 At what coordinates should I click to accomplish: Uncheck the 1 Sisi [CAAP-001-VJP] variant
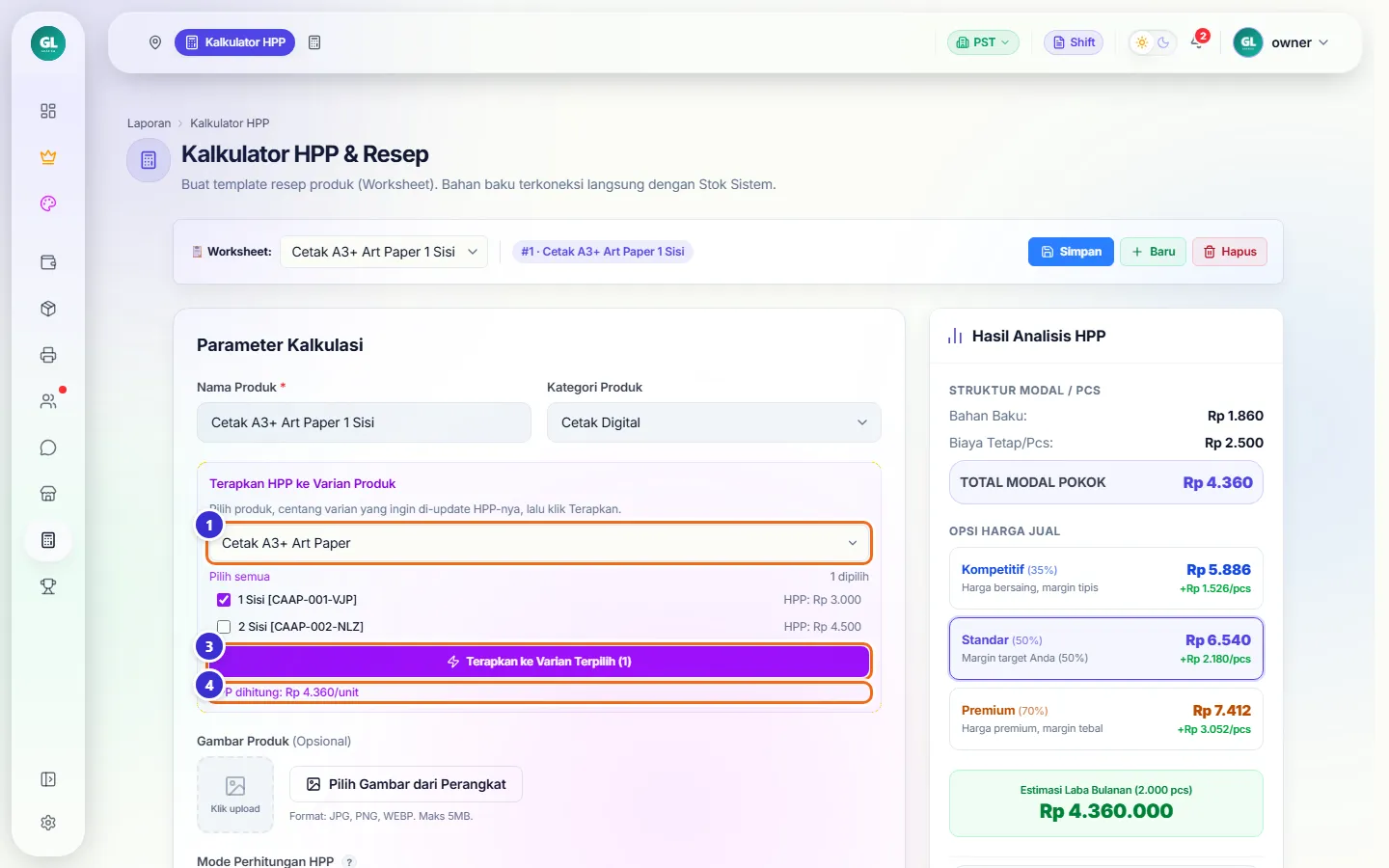(x=224, y=600)
